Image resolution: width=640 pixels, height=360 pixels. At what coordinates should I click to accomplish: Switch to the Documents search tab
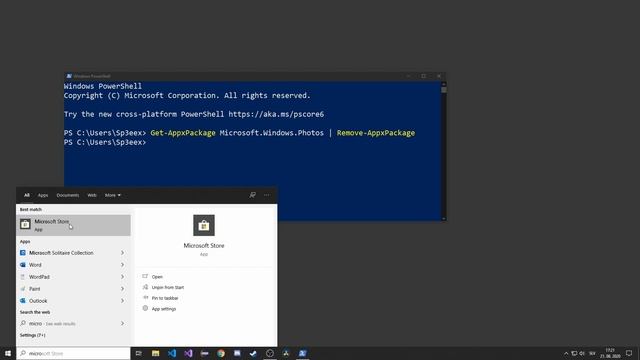pos(68,195)
